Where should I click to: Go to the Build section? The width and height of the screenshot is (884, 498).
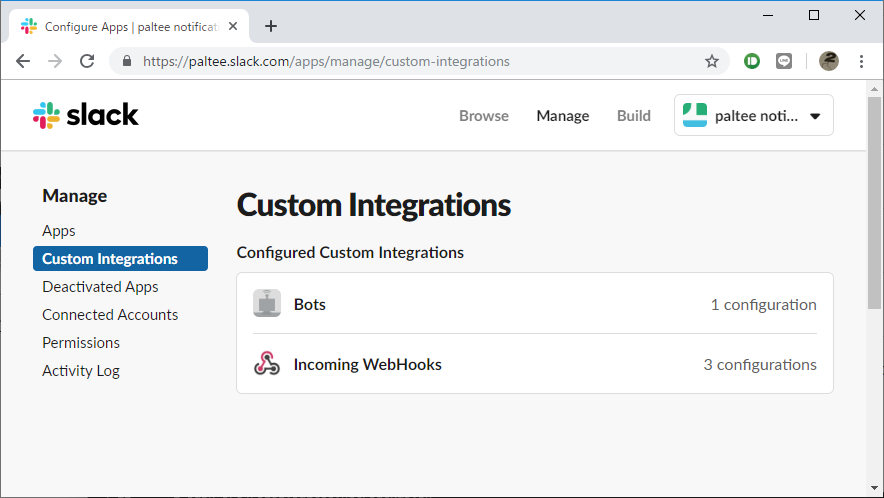tap(634, 116)
